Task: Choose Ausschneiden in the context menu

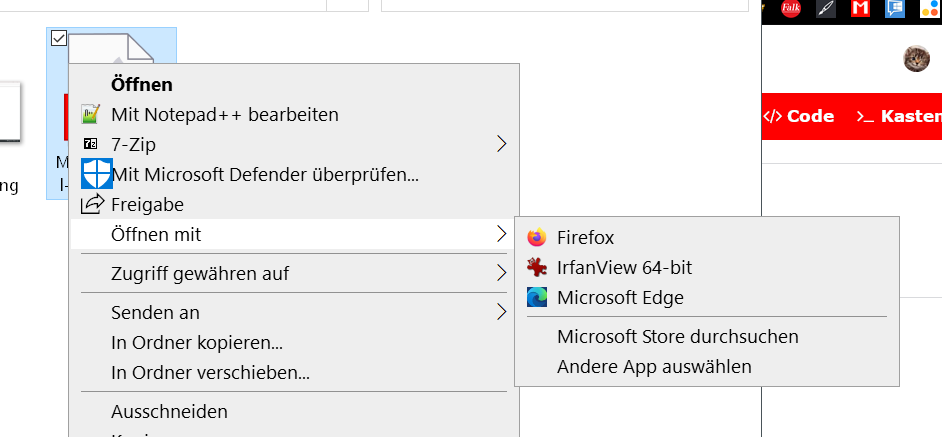Action: coord(169,412)
